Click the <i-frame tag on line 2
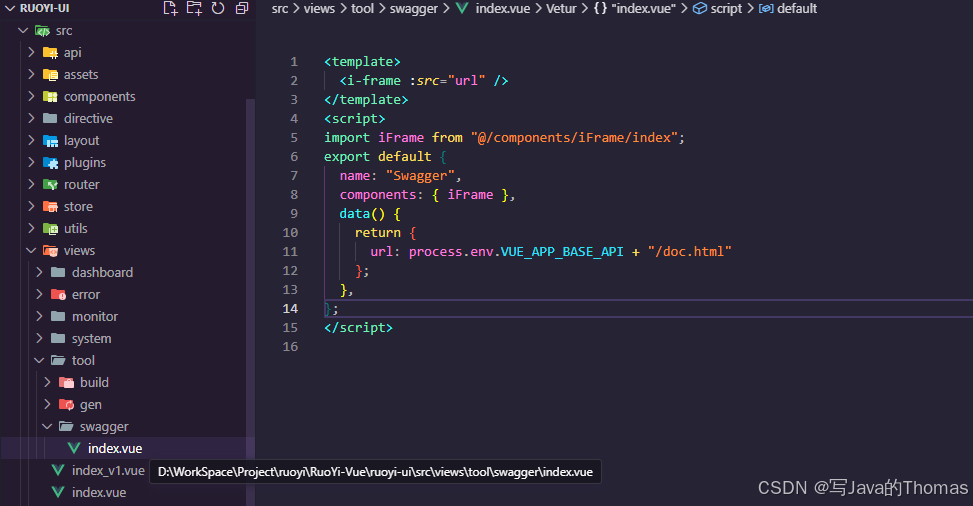This screenshot has height=506, width=973. pos(370,81)
